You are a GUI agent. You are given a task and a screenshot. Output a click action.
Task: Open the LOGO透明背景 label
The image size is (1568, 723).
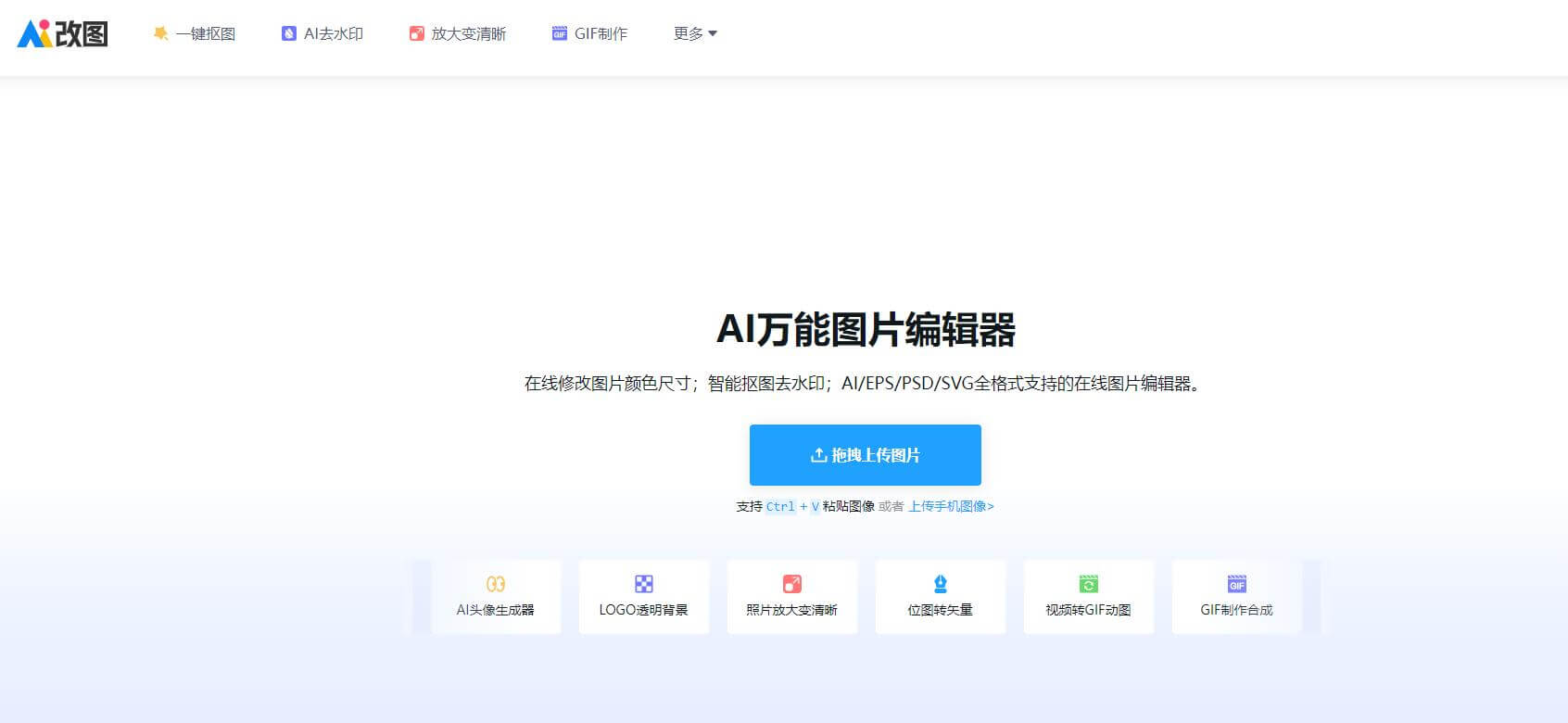point(644,610)
